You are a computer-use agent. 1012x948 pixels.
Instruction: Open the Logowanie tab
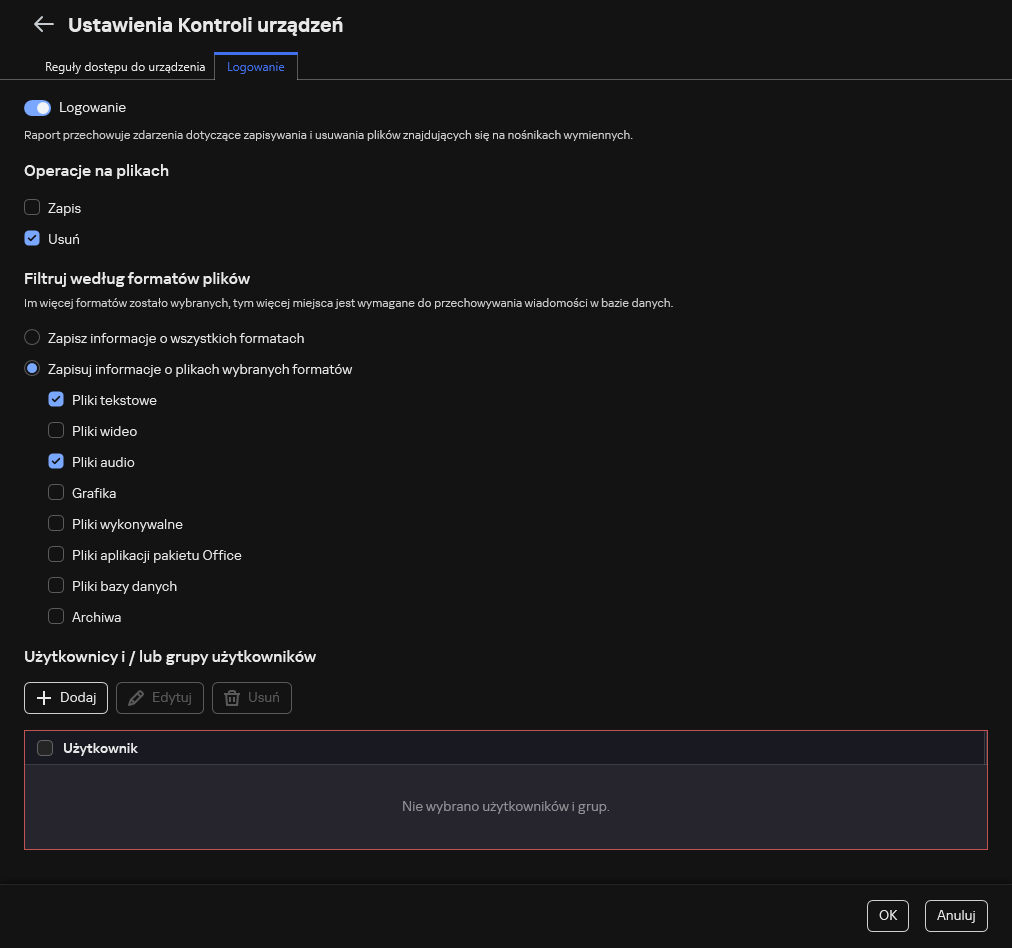pyautogui.click(x=256, y=67)
